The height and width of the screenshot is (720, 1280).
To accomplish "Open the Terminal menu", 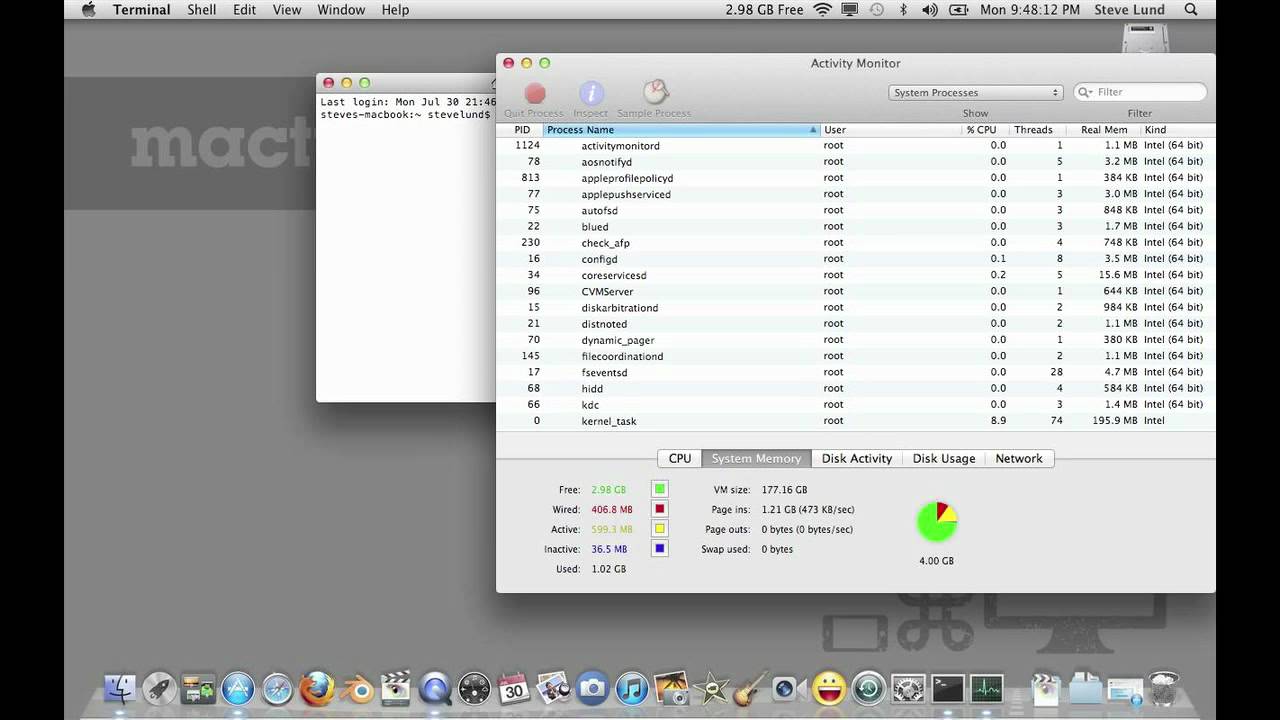I will pyautogui.click(x=141, y=9).
